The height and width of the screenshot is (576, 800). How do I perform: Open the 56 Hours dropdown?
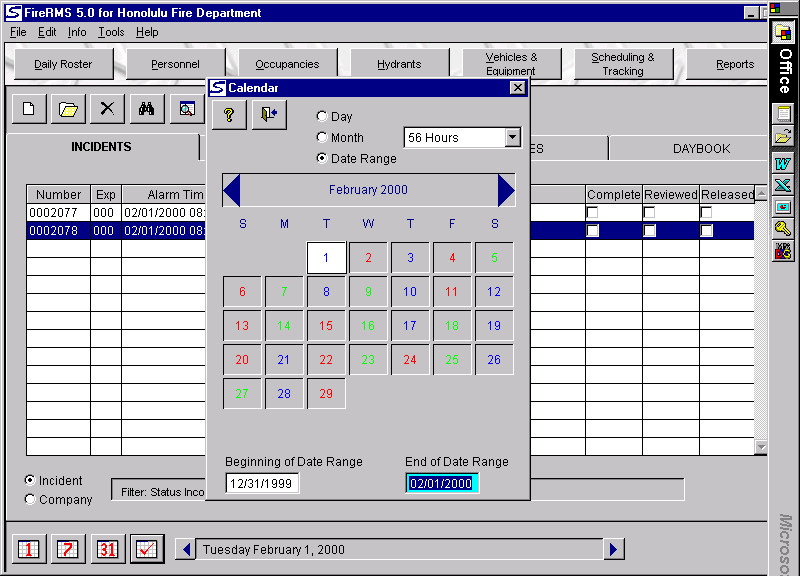coord(512,138)
